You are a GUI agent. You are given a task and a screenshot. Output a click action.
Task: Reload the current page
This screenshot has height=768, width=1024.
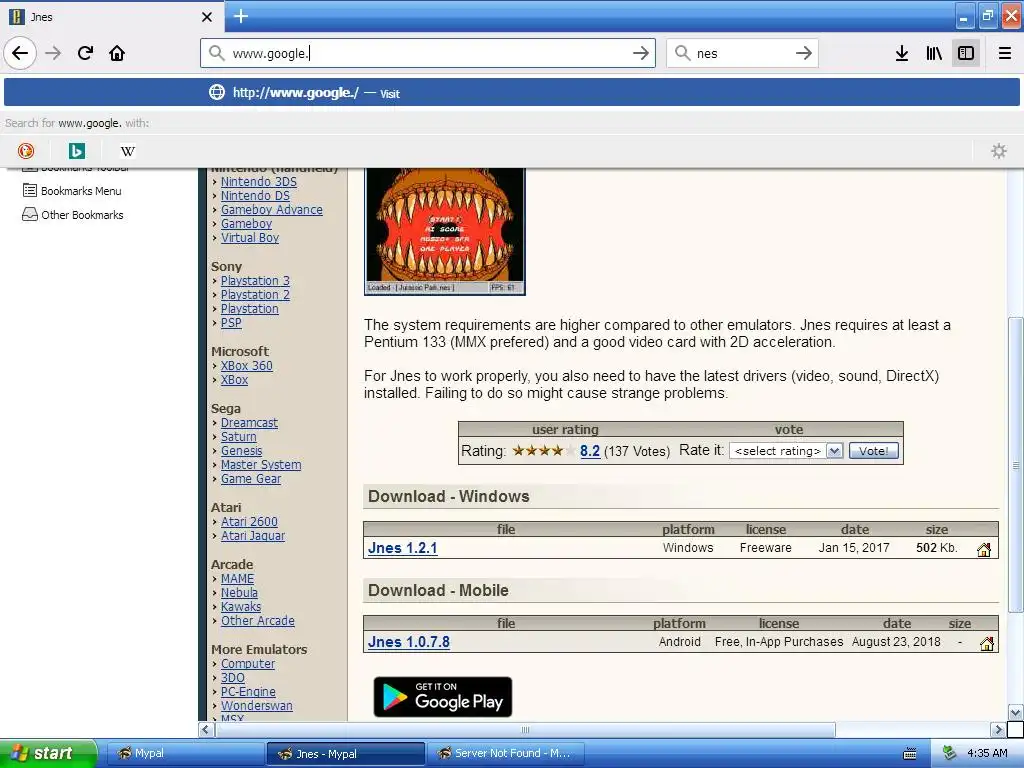[85, 53]
